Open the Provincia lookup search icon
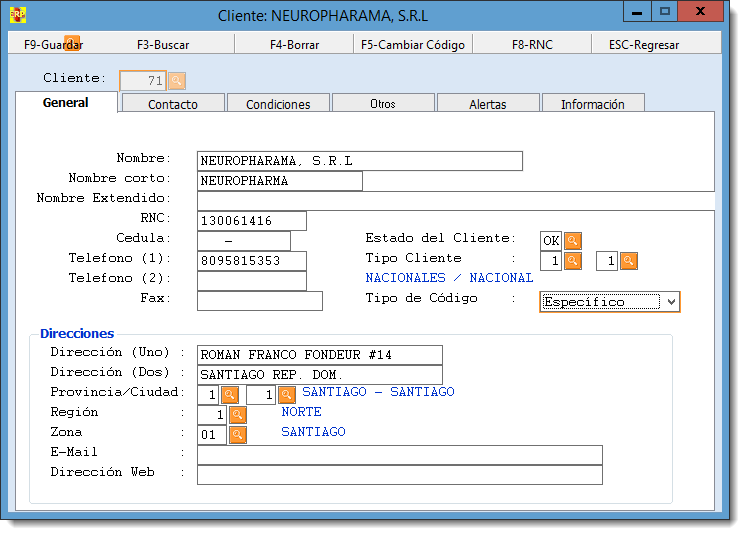Image resolution: width=745 pixels, height=535 pixels. click(x=229, y=395)
